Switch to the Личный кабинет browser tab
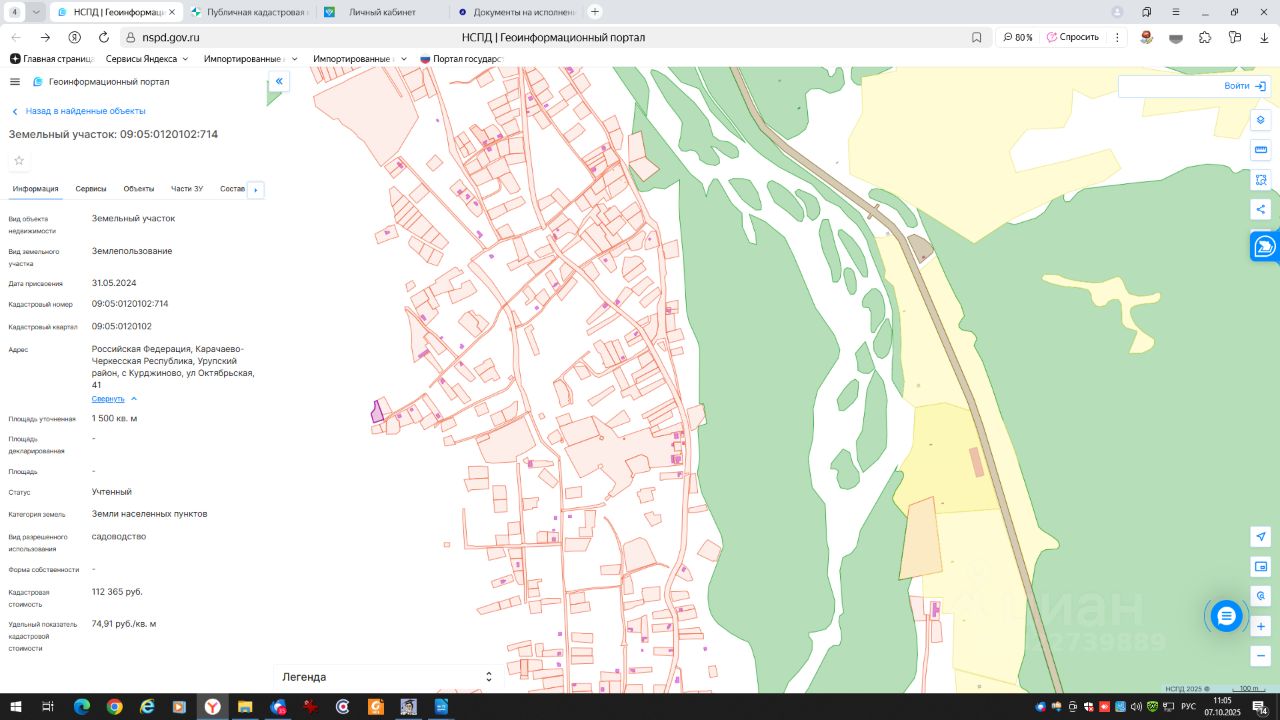This screenshot has height=720, width=1280. [383, 12]
